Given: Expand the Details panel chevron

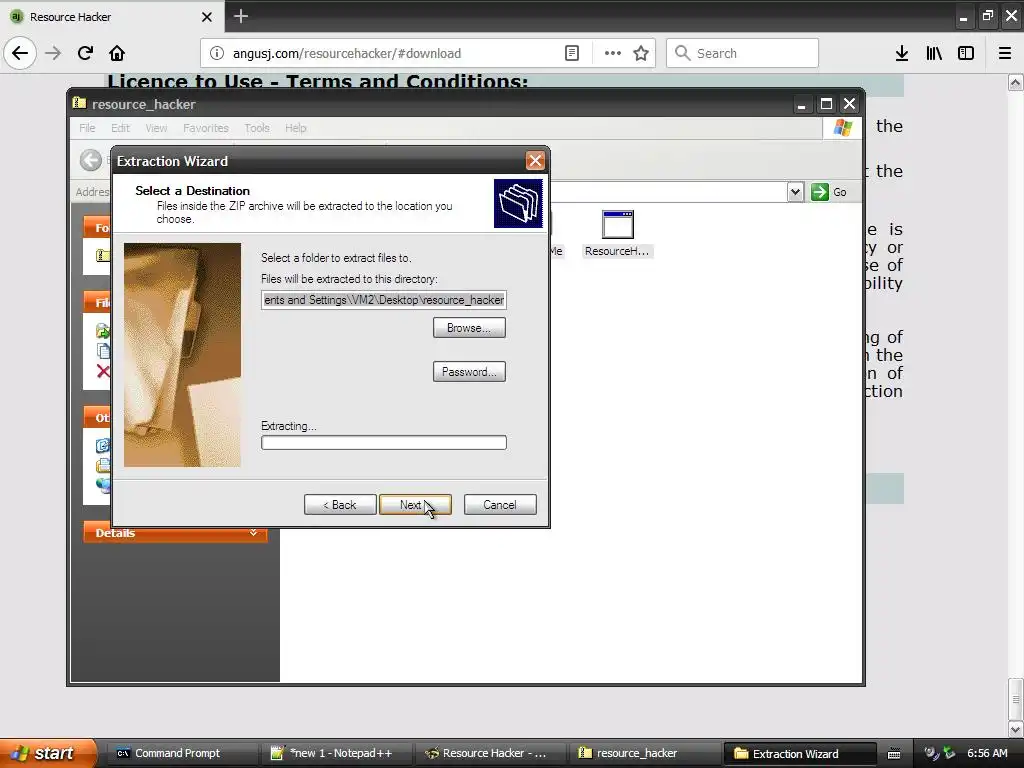Looking at the screenshot, I should tap(253, 533).
